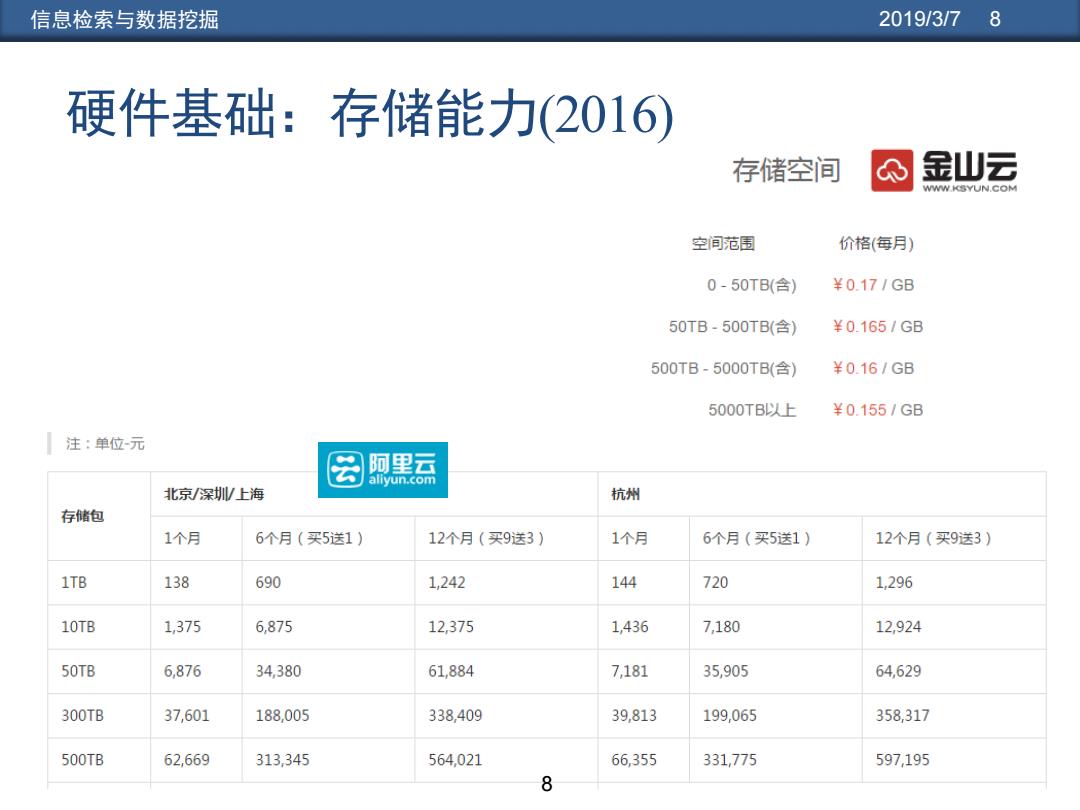This screenshot has width=1080, height=810.
Task: Click the cell value 199,065
Action: coord(729,716)
